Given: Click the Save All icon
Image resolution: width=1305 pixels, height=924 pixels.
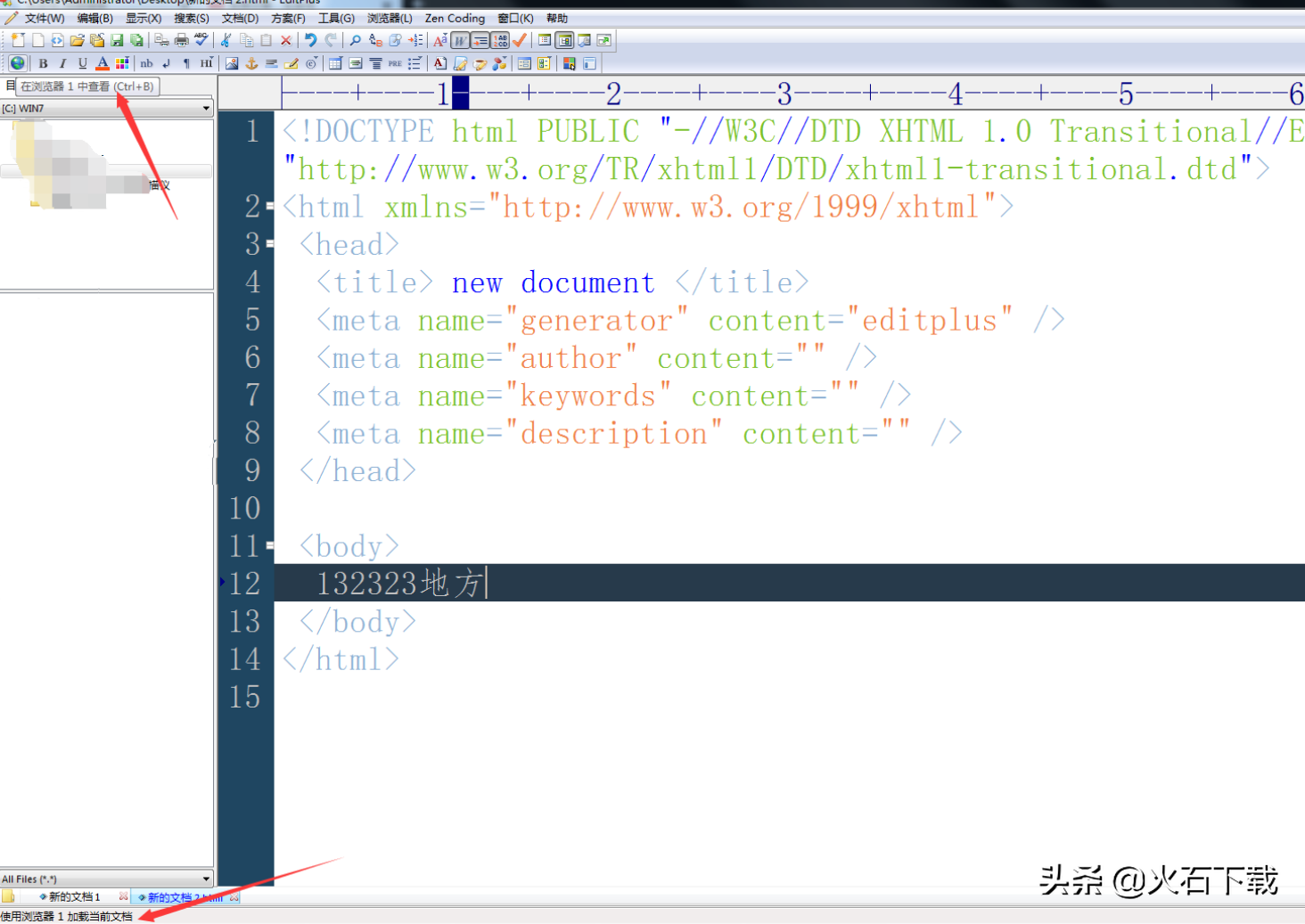Looking at the screenshot, I should click(136, 40).
